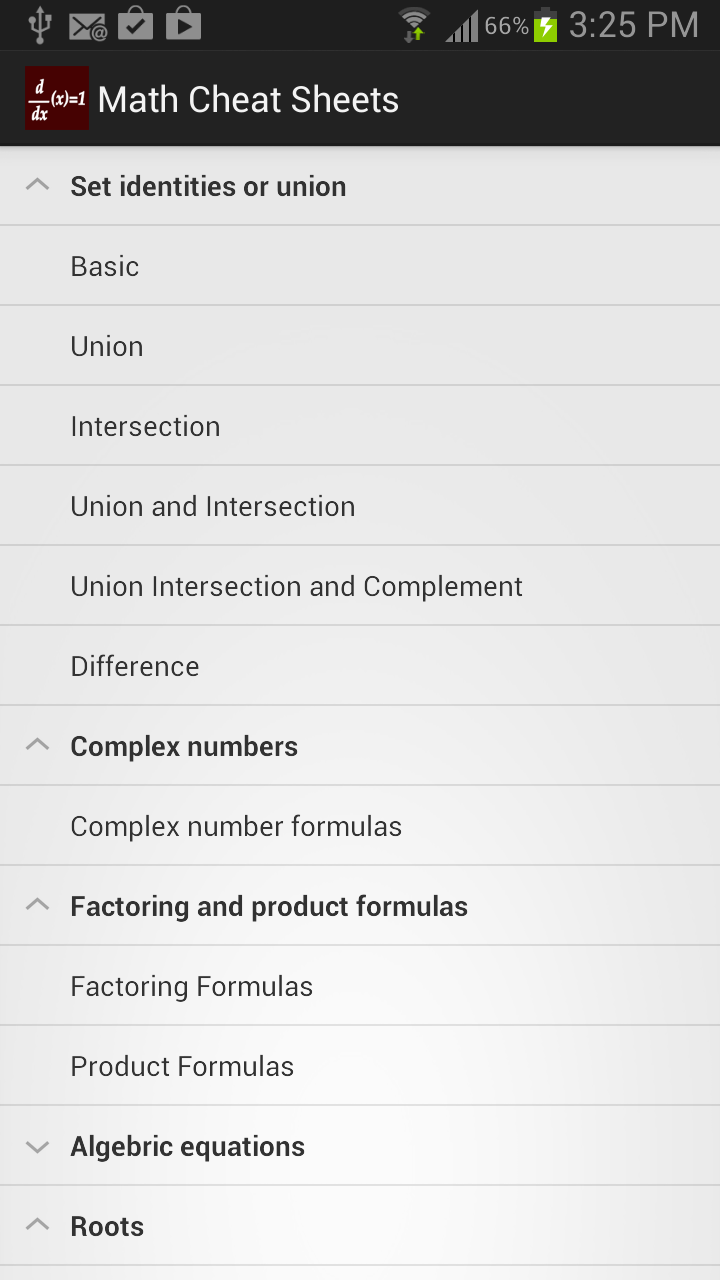Open Complex number formulas
This screenshot has width=720, height=1280.
click(236, 826)
